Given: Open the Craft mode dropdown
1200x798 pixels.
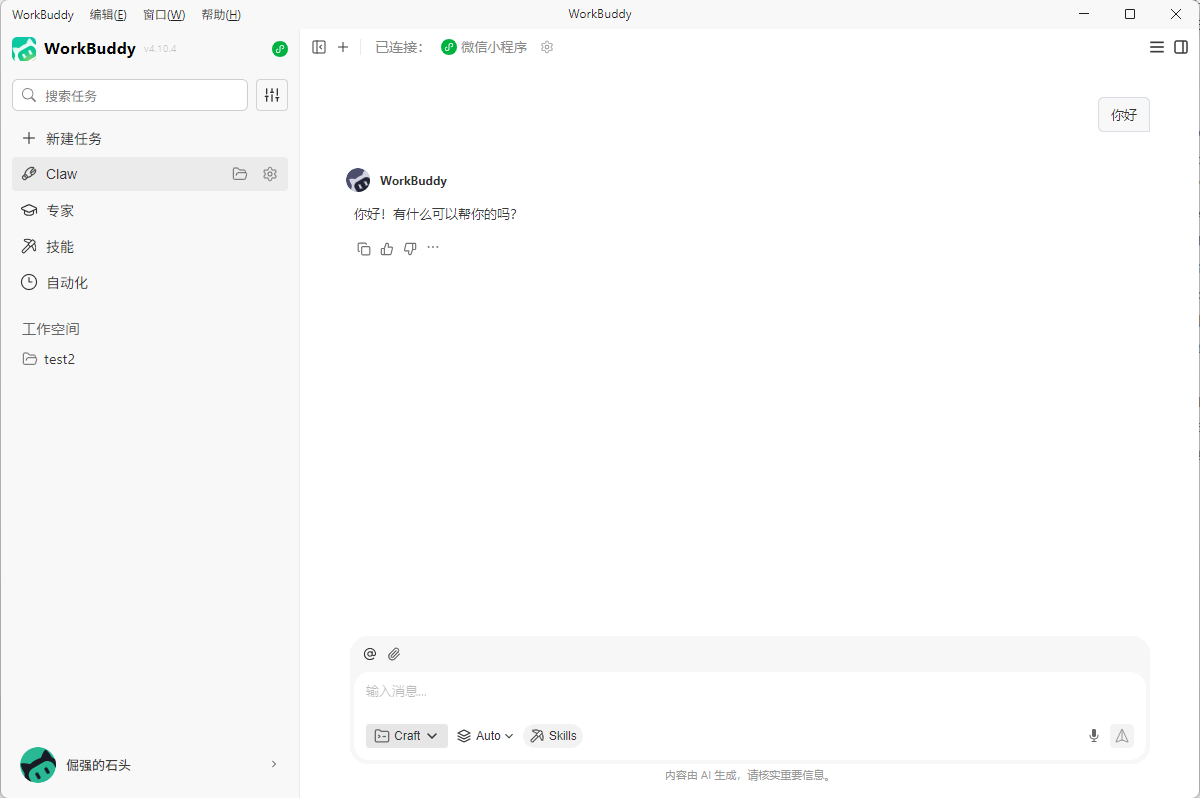Looking at the screenshot, I should (407, 736).
